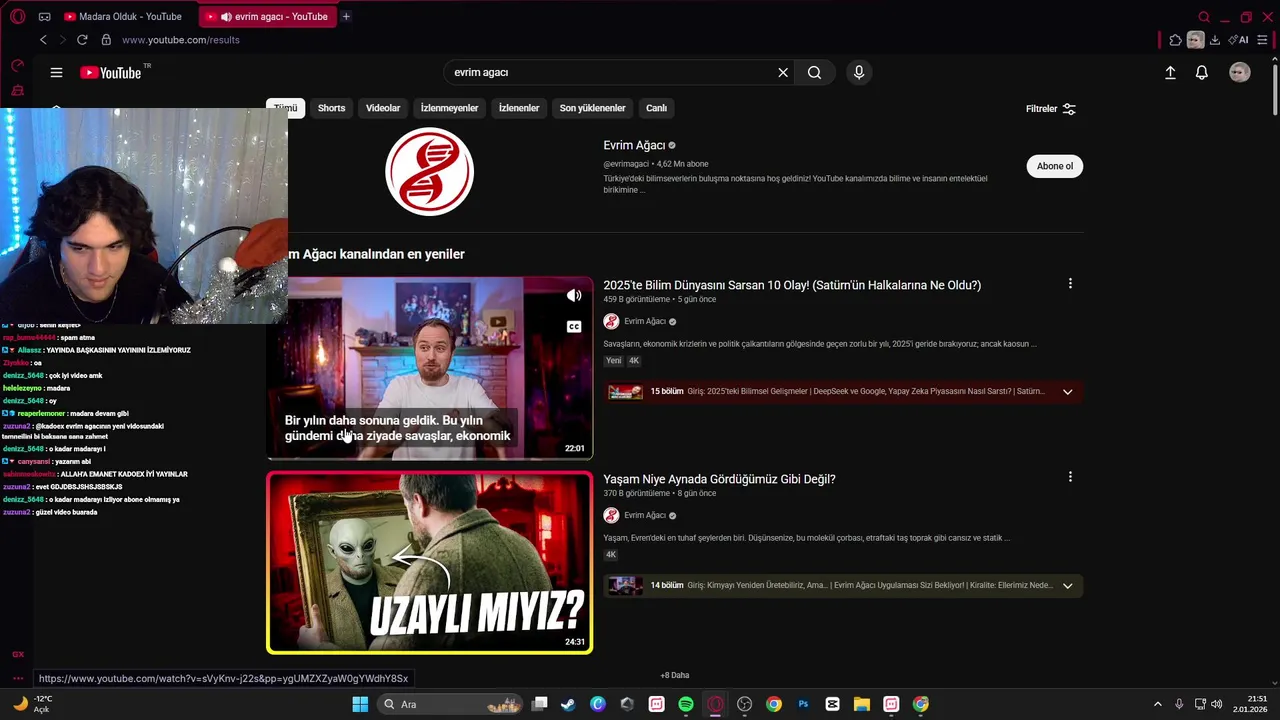Open Spotify from the taskbar
The image size is (1280, 720).
tap(686, 704)
